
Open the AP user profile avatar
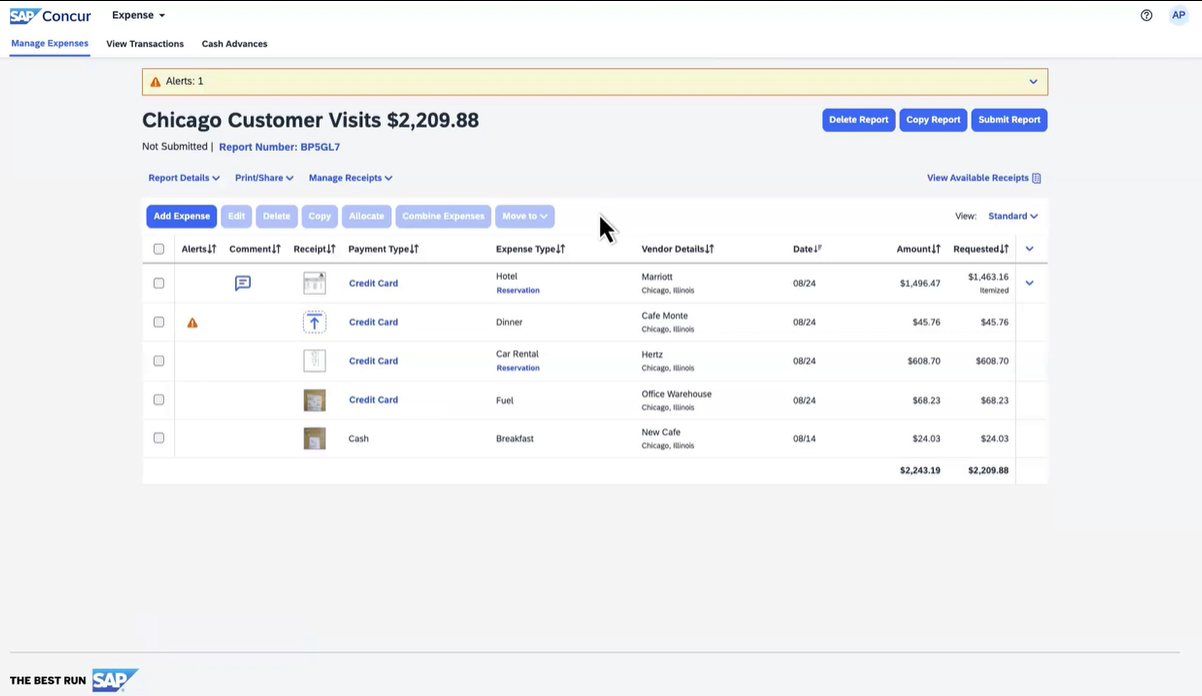click(x=1178, y=15)
